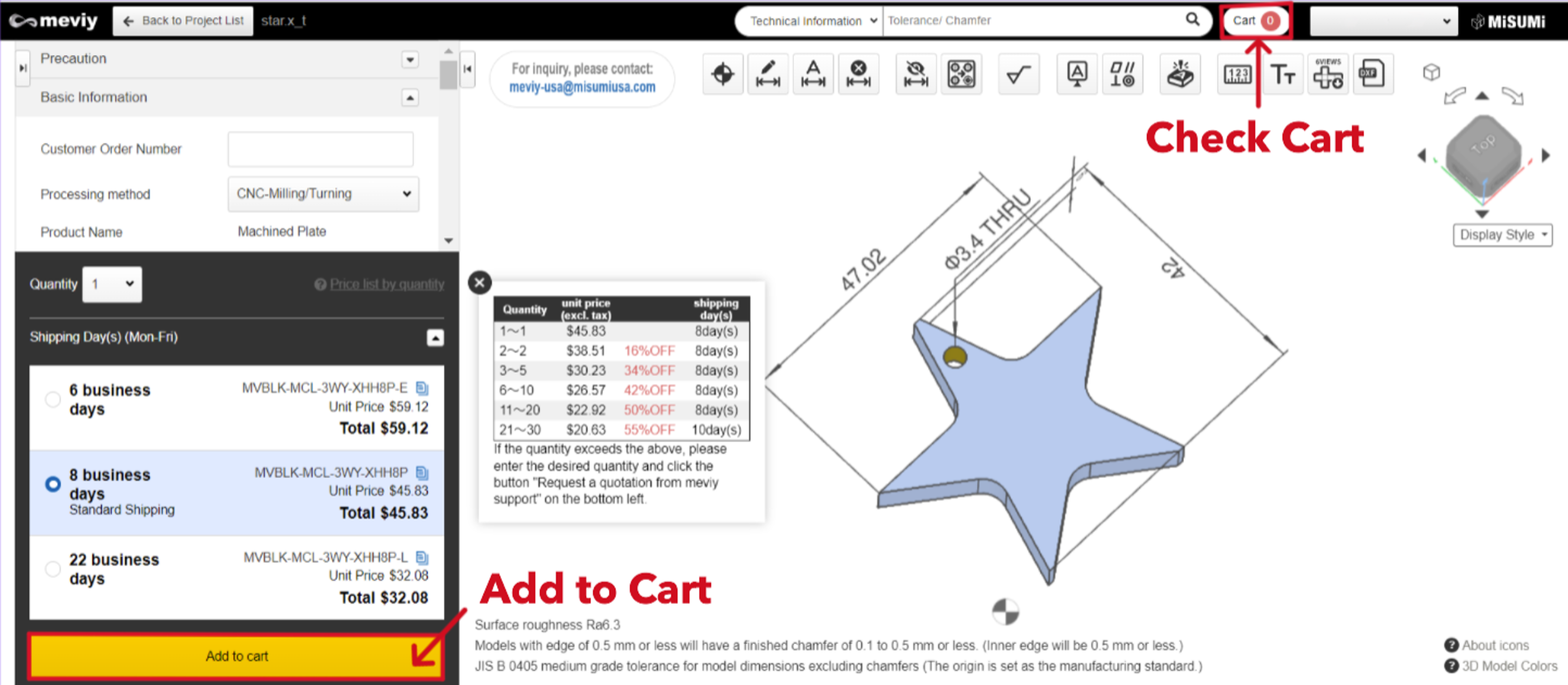The image size is (1568, 685).
Task: Click the $38.51 unit price cell
Action: (x=586, y=351)
